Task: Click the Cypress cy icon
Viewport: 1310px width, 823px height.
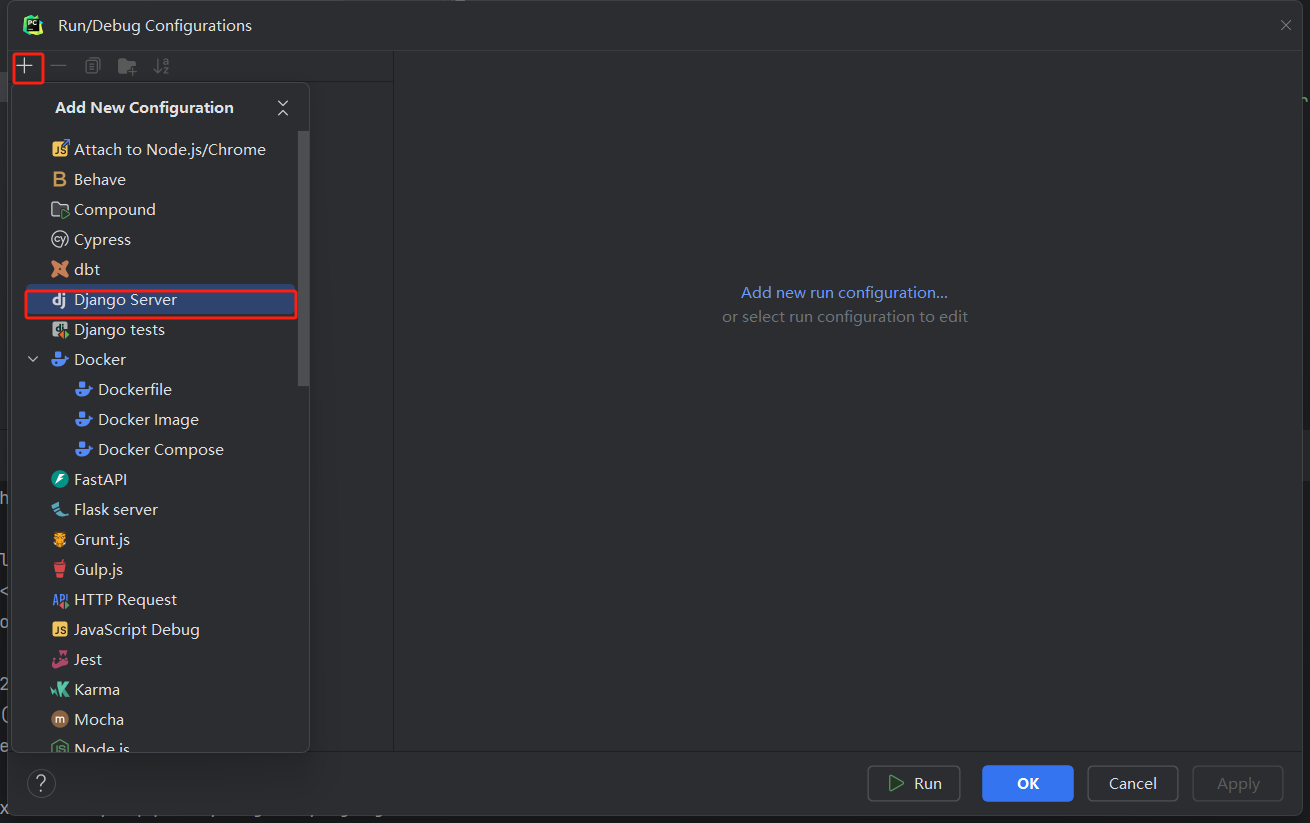Action: click(60, 239)
